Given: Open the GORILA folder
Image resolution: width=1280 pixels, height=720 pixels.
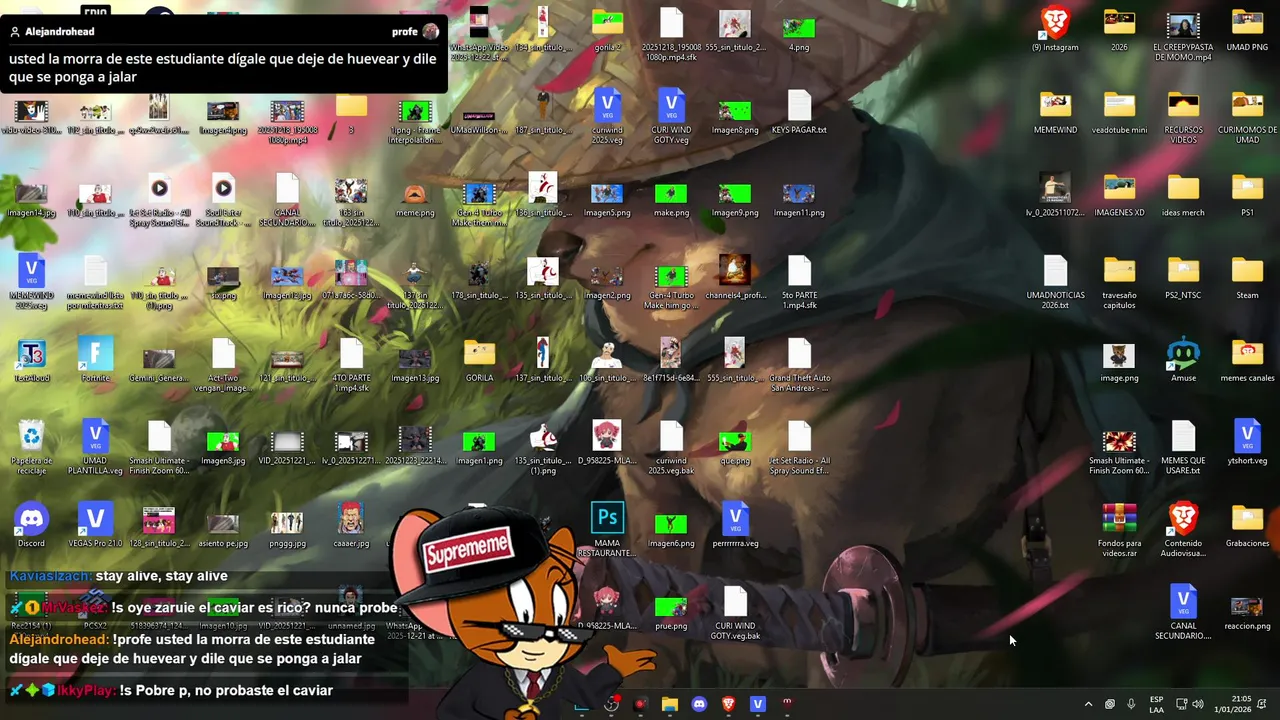Looking at the screenshot, I should [479, 362].
